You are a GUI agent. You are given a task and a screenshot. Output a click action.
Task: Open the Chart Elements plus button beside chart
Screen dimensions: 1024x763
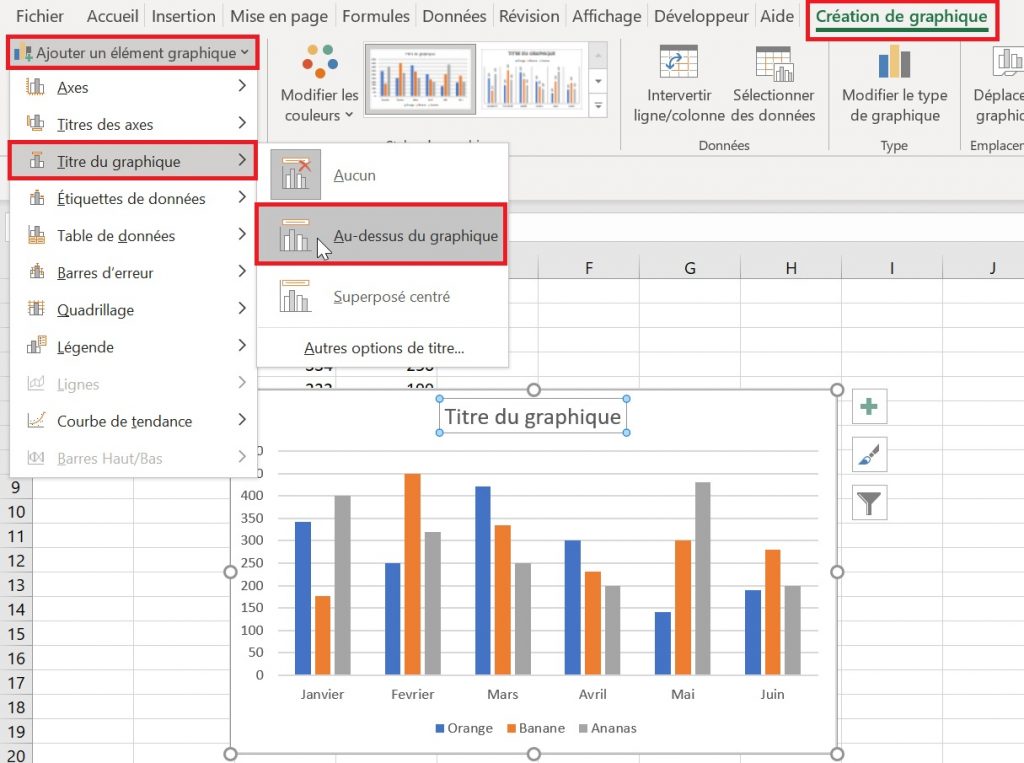(x=869, y=406)
